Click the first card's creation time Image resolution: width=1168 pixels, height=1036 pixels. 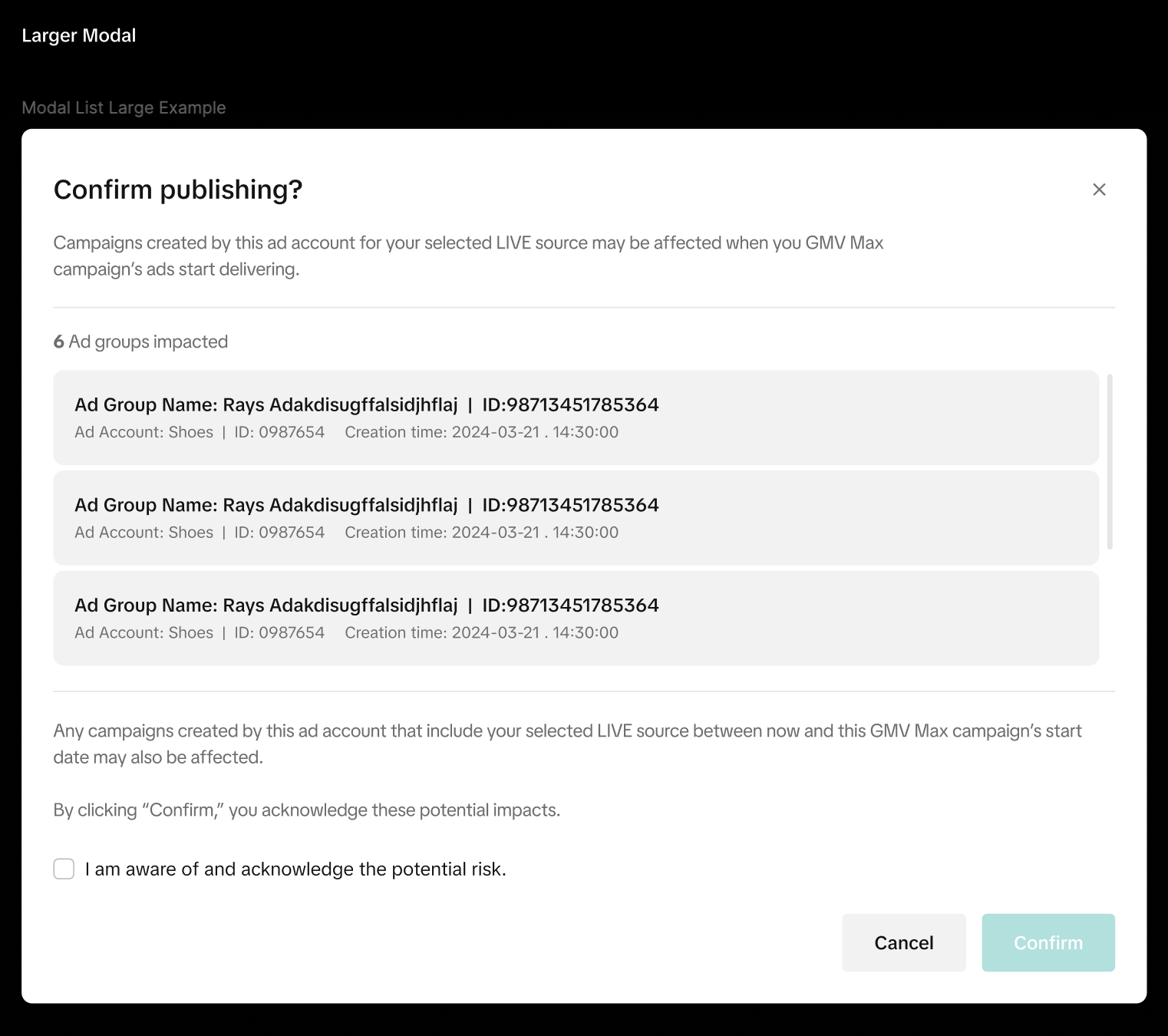click(481, 432)
